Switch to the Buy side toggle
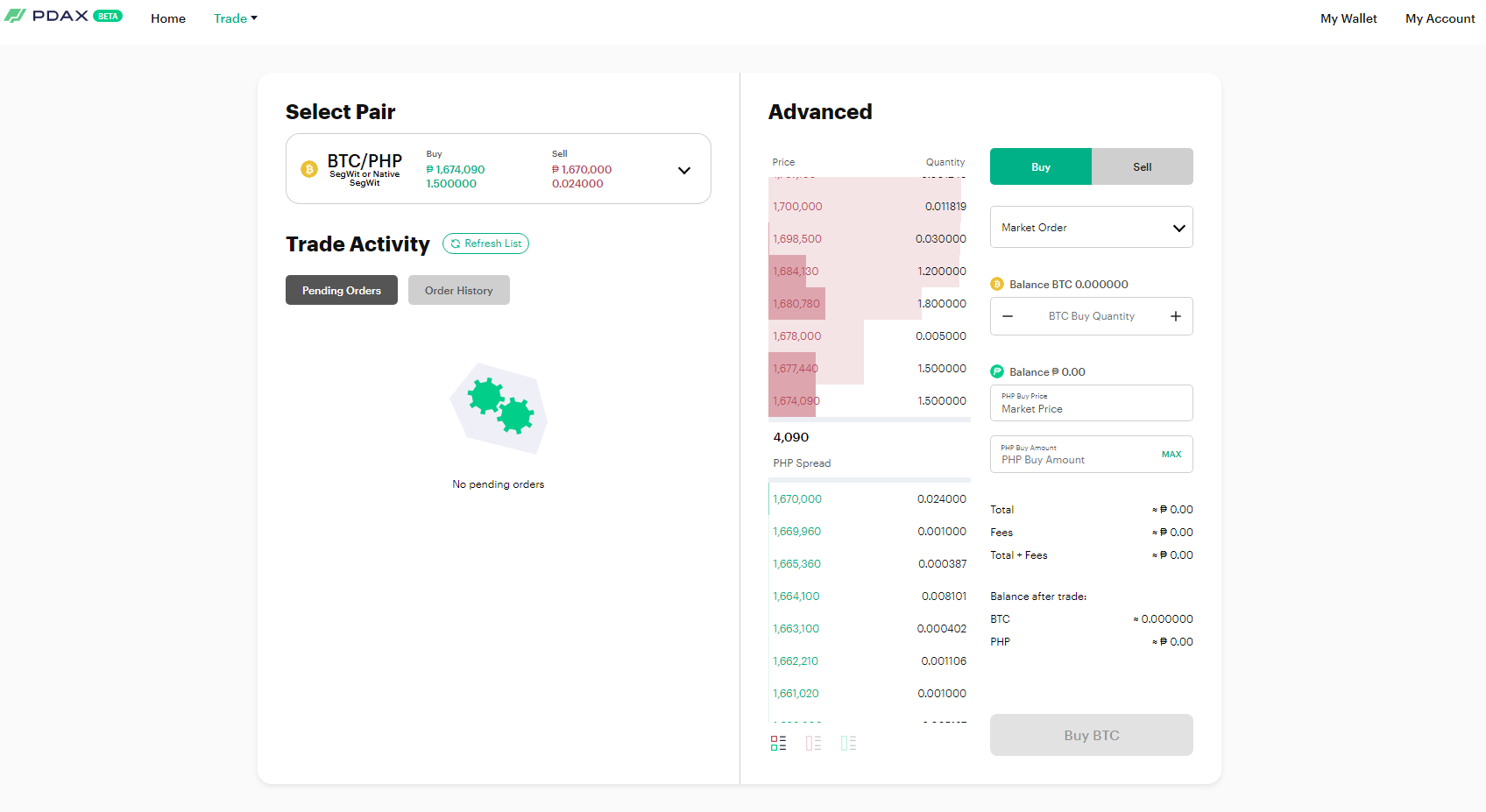 point(1041,166)
